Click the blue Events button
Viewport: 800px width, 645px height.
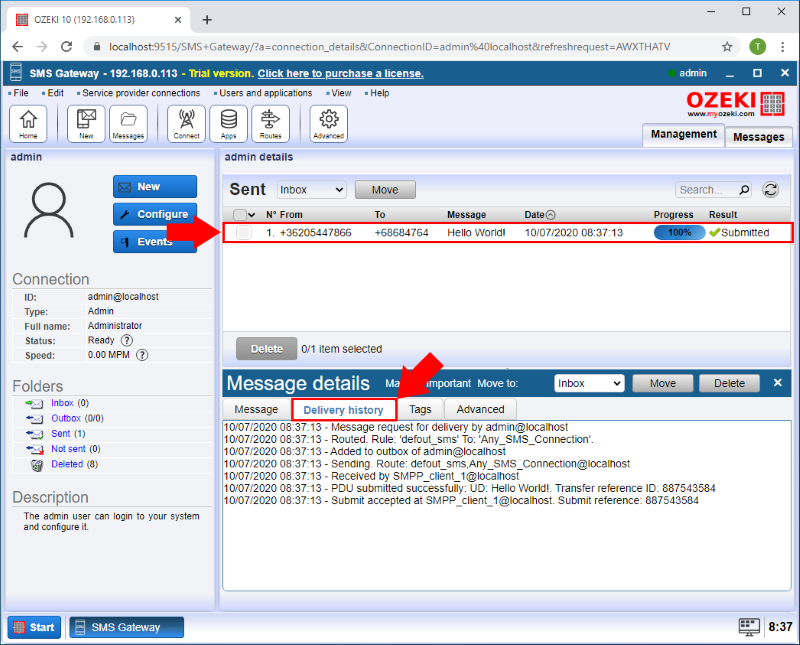tap(155, 242)
